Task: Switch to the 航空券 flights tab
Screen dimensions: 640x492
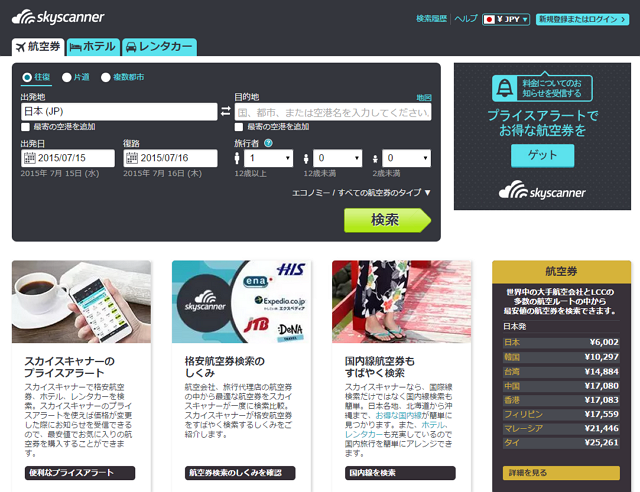Action: pos(38,47)
